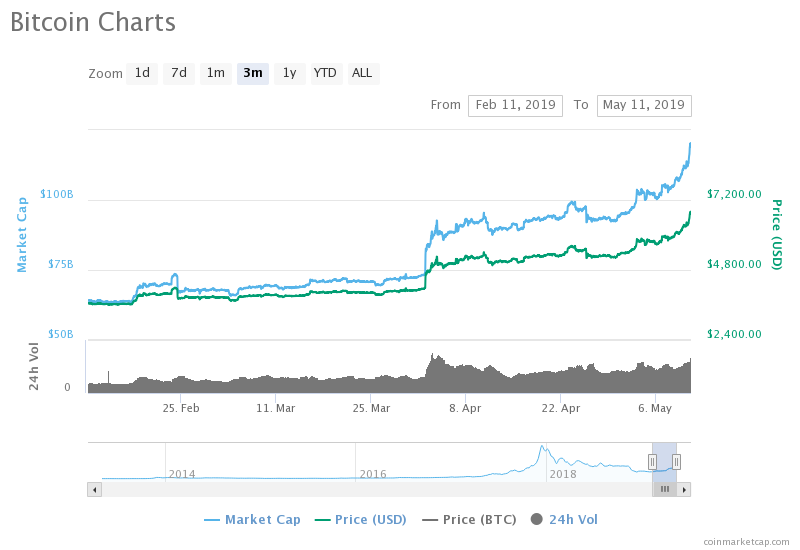Grab the right navigator range handle
The width and height of the screenshot is (800, 550).
pyautogui.click(x=676, y=462)
